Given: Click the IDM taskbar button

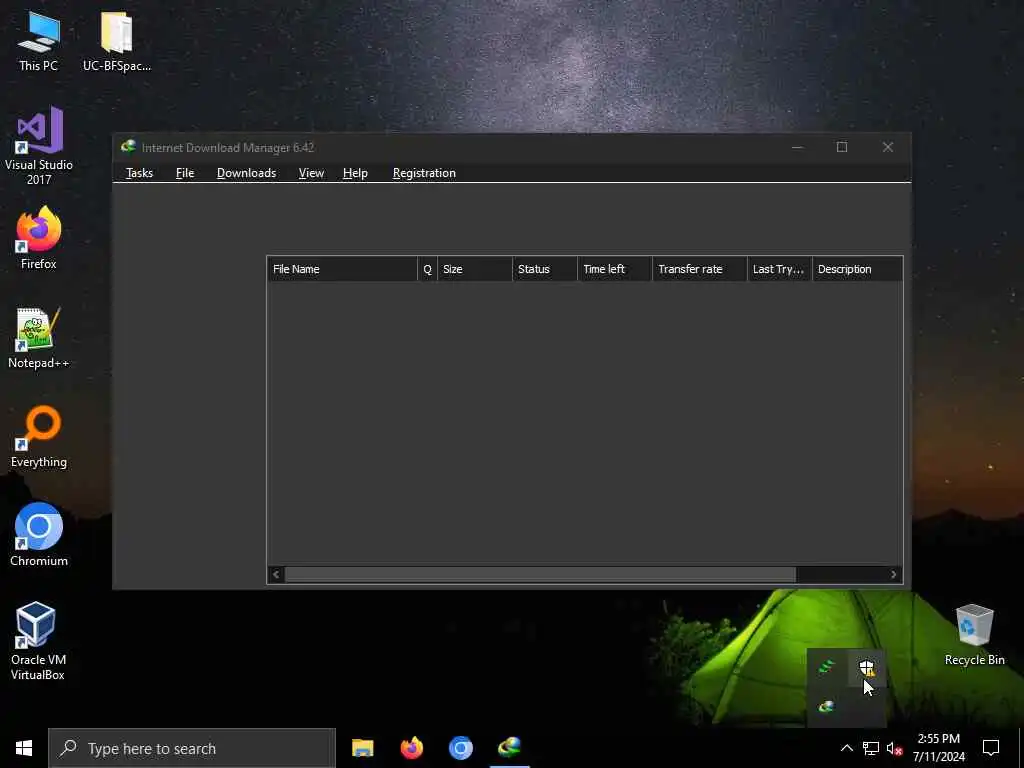Looking at the screenshot, I should (509, 748).
